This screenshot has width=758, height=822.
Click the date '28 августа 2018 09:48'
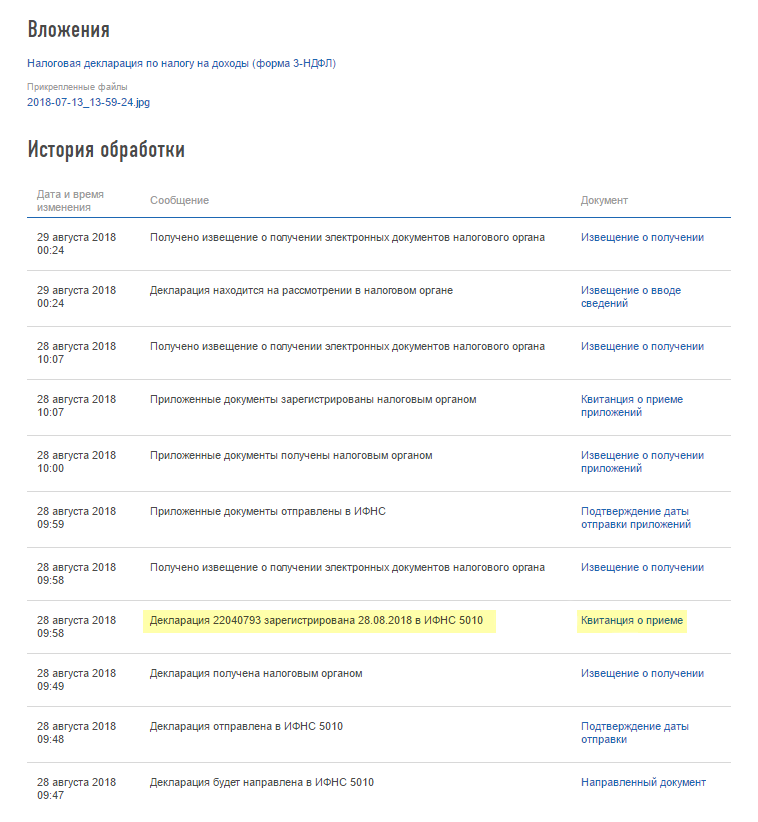pyautogui.click(x=77, y=733)
